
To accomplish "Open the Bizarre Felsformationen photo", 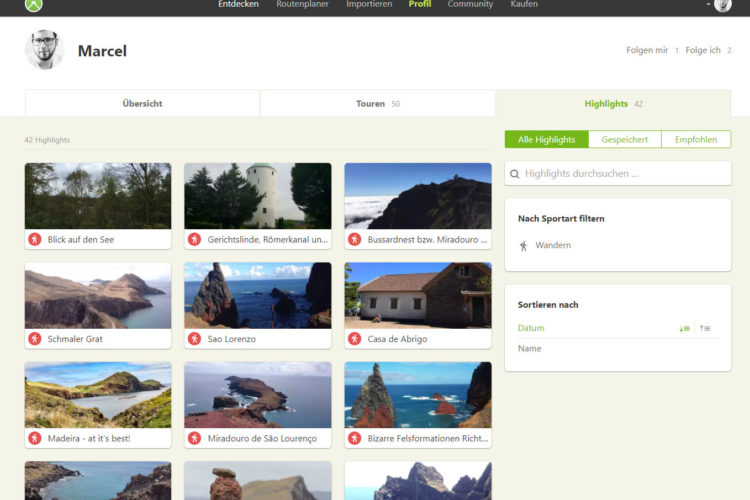I will click(x=418, y=395).
